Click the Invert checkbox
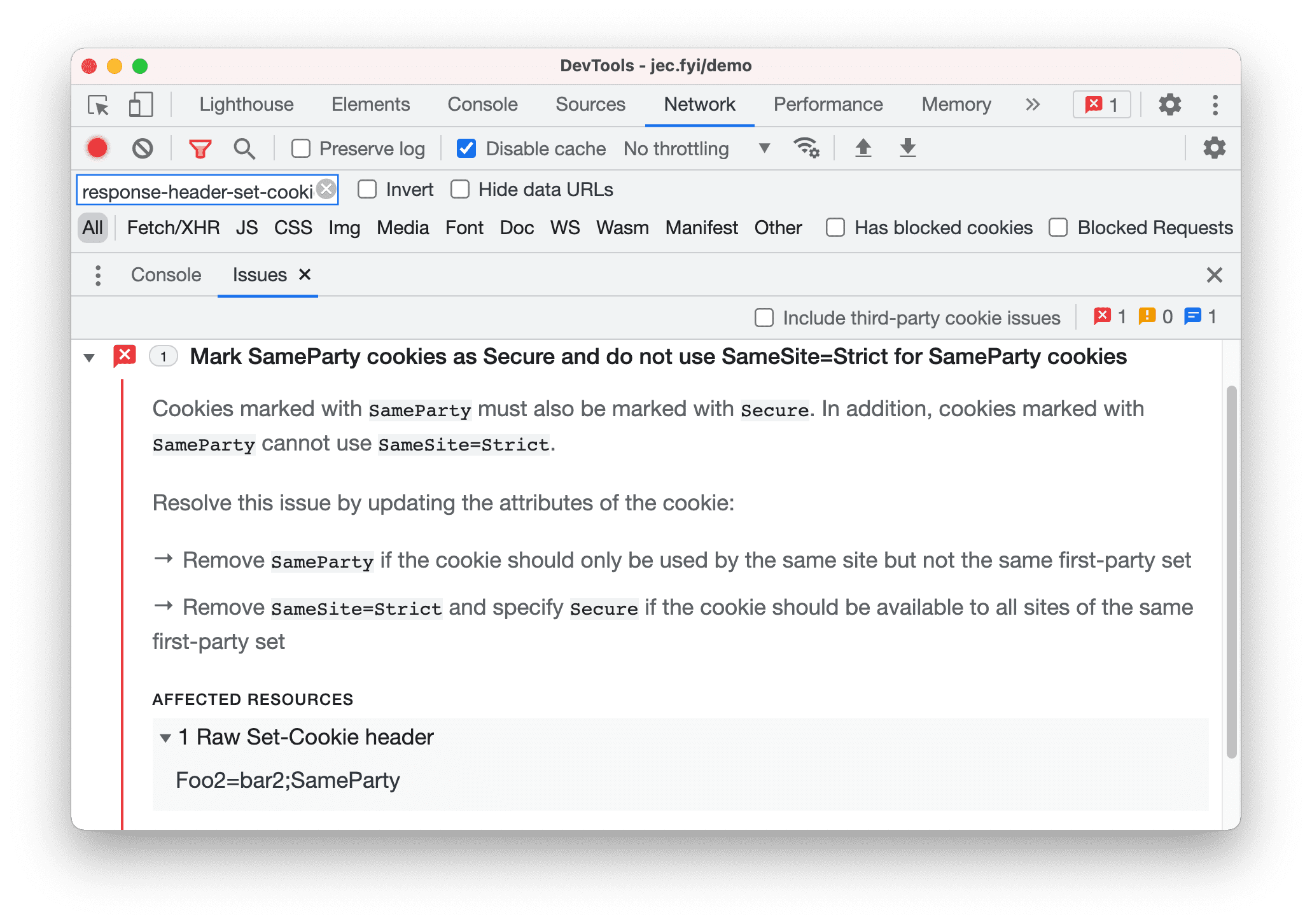 coord(362,191)
